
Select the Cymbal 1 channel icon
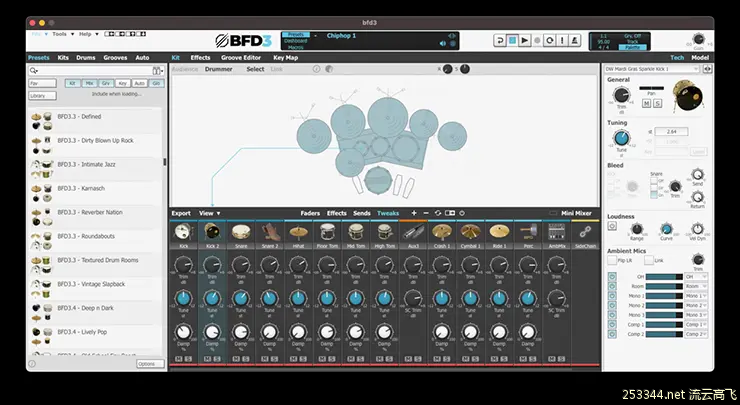click(x=471, y=232)
